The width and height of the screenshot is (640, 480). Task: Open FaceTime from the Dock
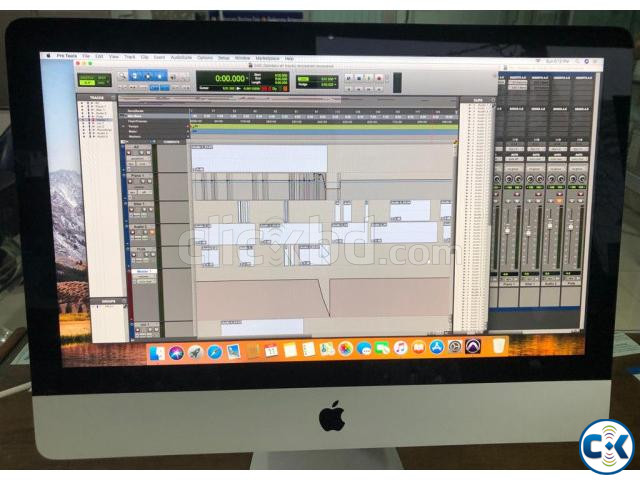point(382,349)
